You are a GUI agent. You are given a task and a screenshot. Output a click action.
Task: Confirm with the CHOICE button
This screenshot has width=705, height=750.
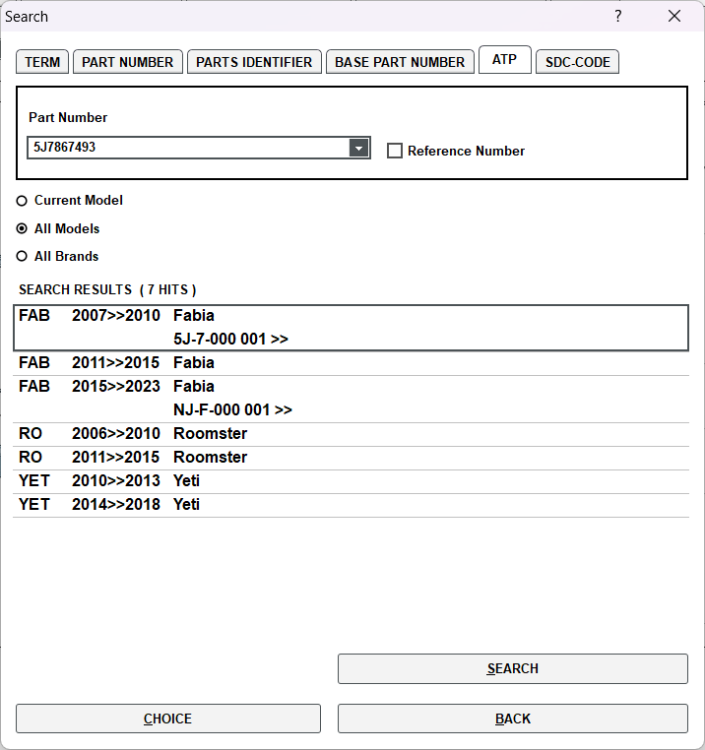click(x=168, y=718)
